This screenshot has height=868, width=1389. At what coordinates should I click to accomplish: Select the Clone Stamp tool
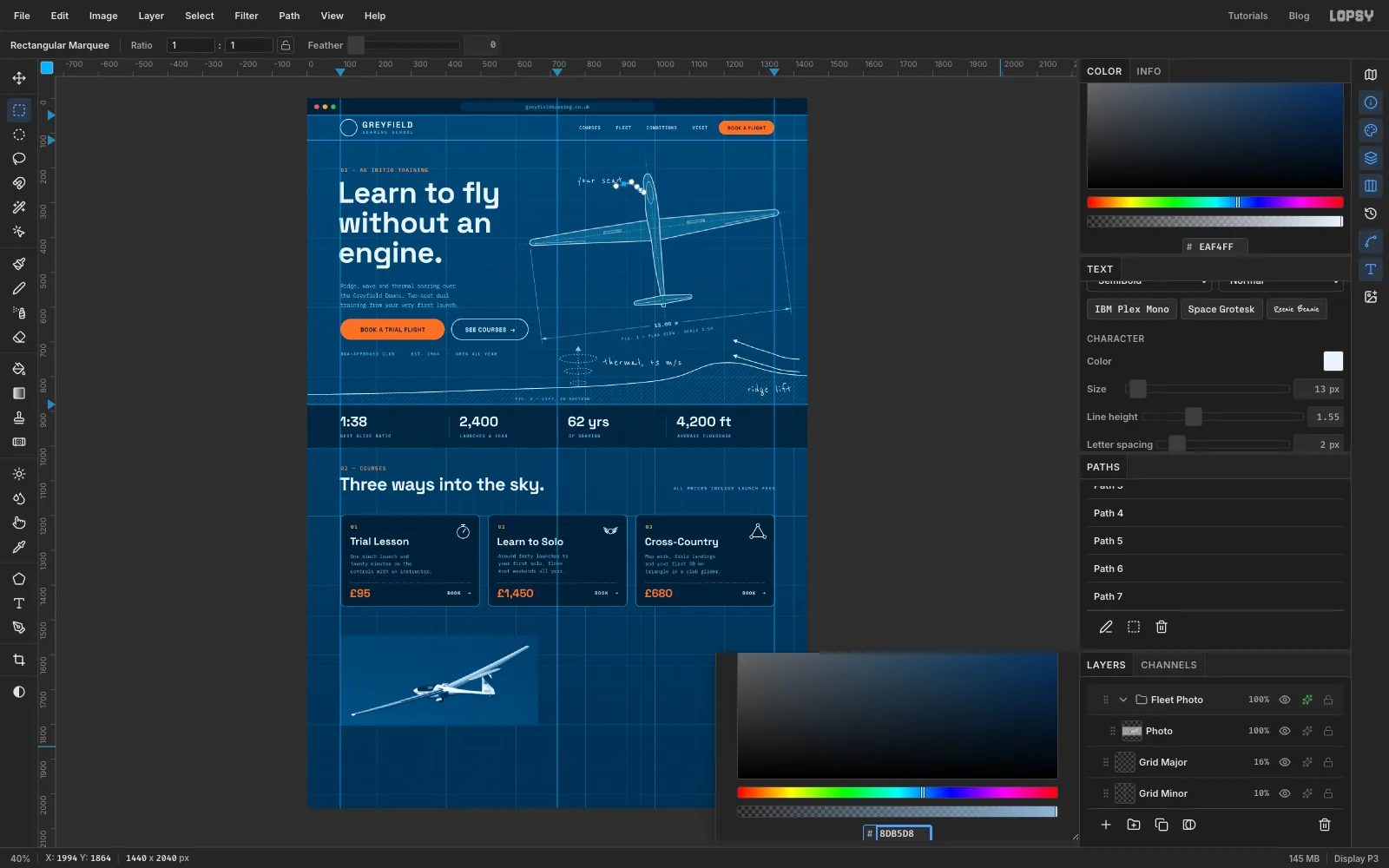tap(19, 418)
